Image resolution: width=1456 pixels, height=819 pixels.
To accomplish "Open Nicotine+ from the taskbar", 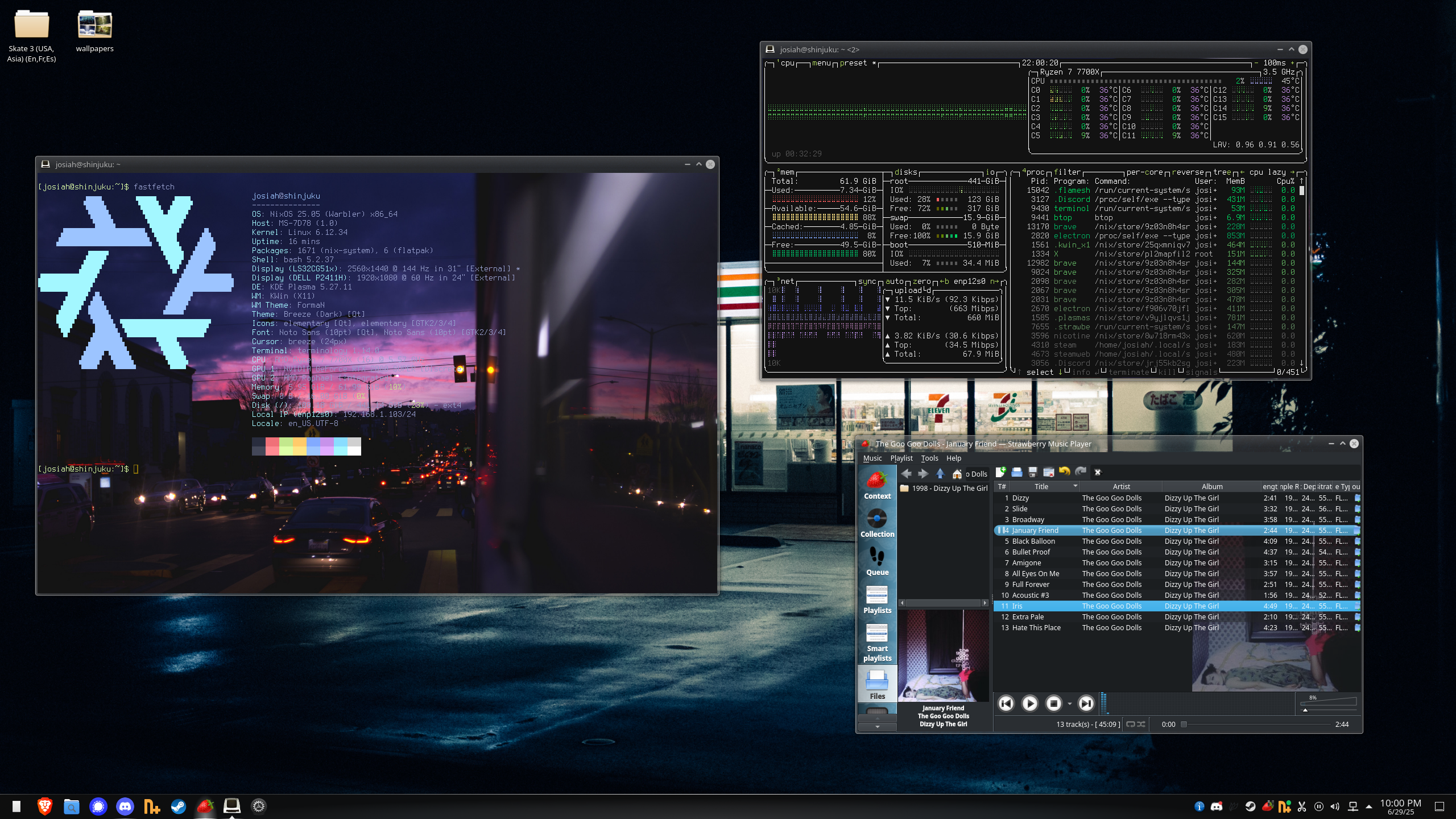I will coord(152,806).
